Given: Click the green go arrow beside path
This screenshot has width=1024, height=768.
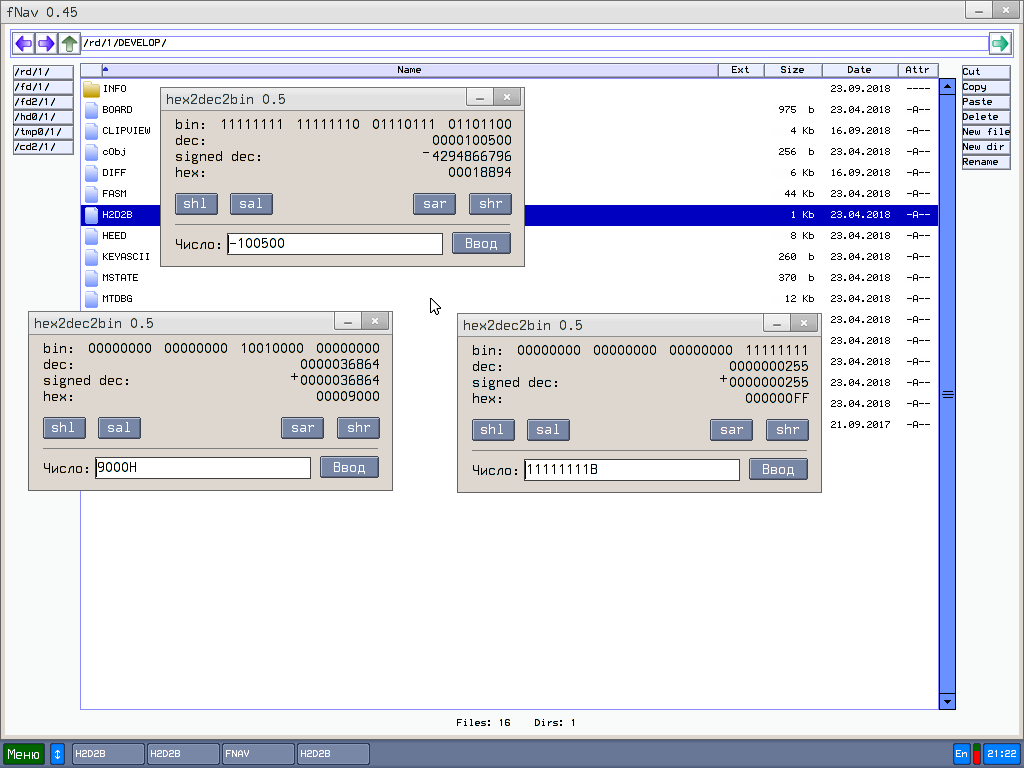Looking at the screenshot, I should pos(999,43).
